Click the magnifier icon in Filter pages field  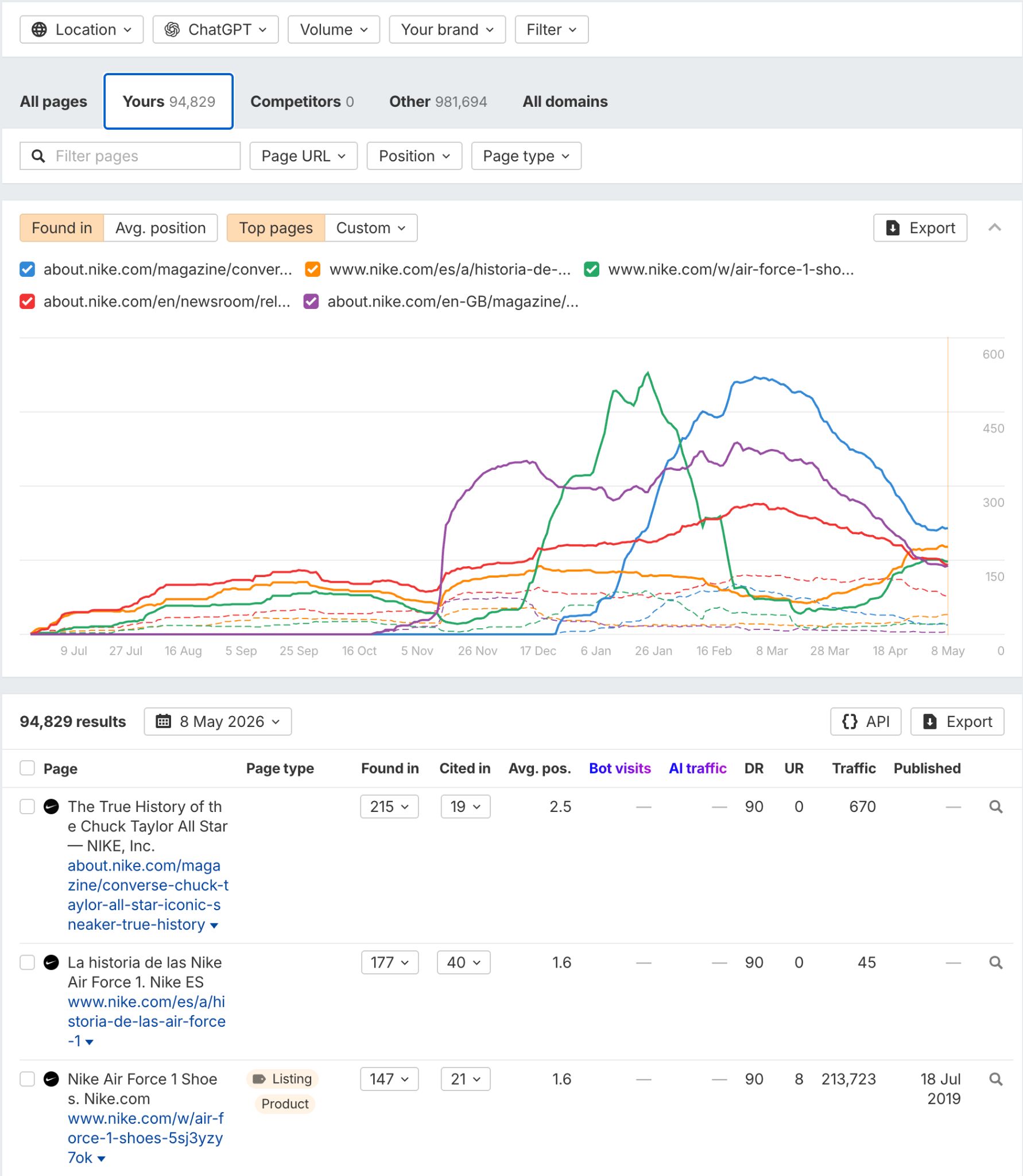[38, 156]
